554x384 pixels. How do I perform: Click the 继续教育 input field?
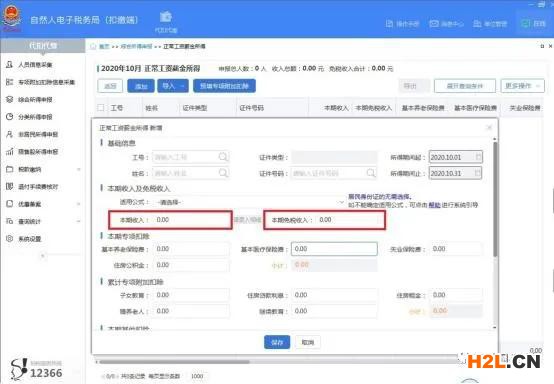click(x=334, y=311)
